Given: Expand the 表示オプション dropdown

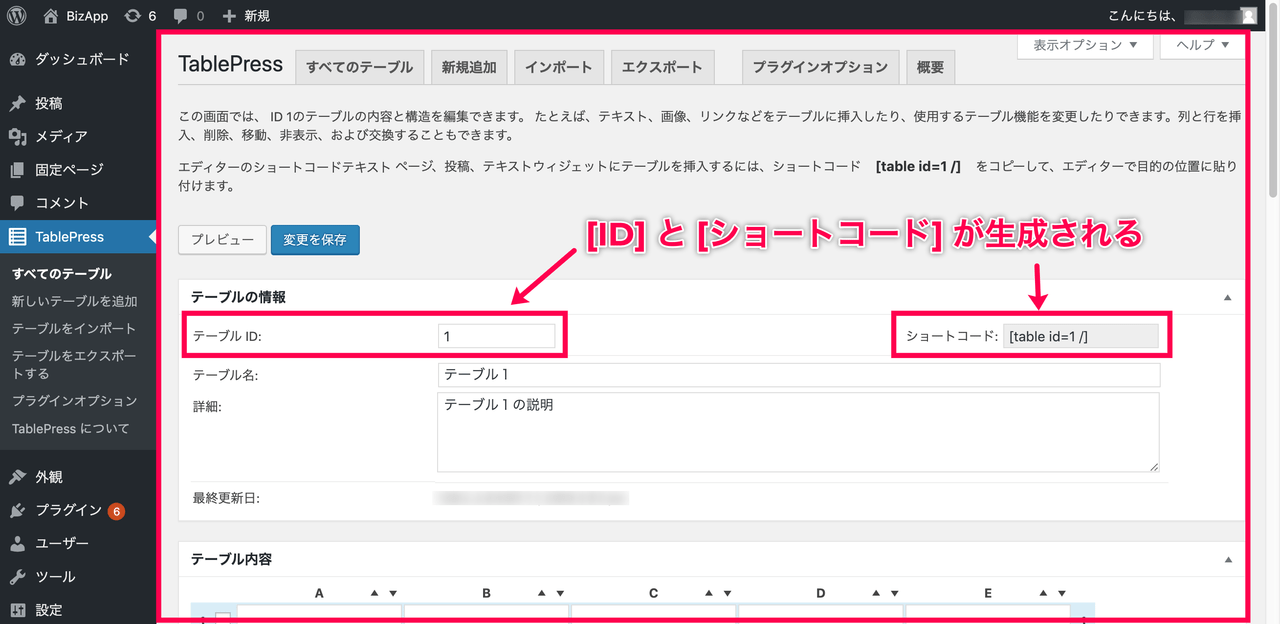Looking at the screenshot, I should tap(1085, 45).
